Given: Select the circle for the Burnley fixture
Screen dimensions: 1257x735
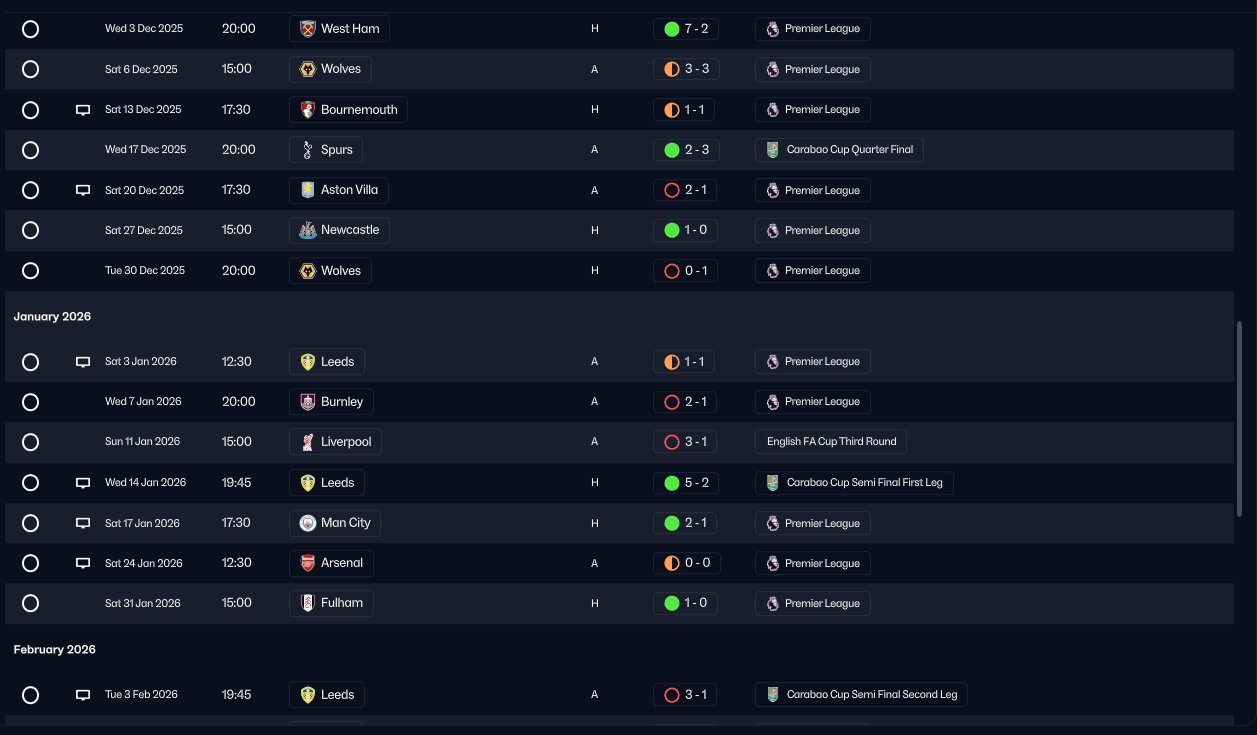Looking at the screenshot, I should point(30,402).
